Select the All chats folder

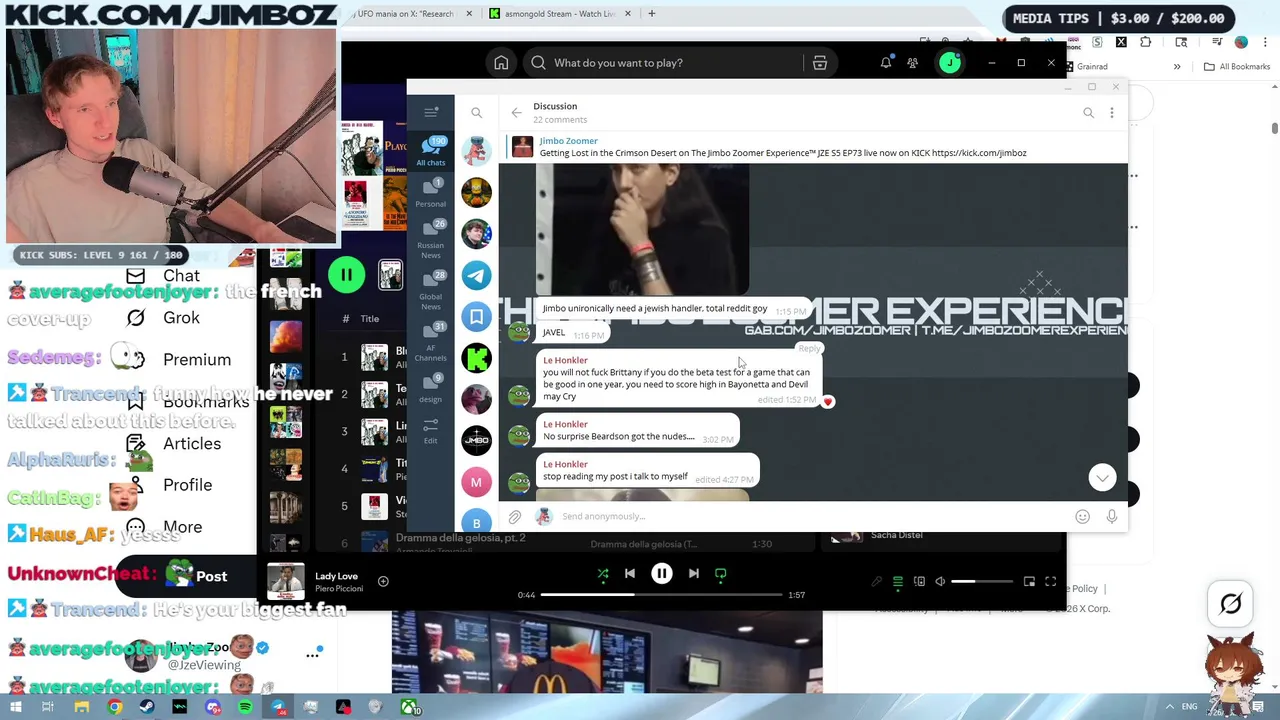[x=431, y=152]
